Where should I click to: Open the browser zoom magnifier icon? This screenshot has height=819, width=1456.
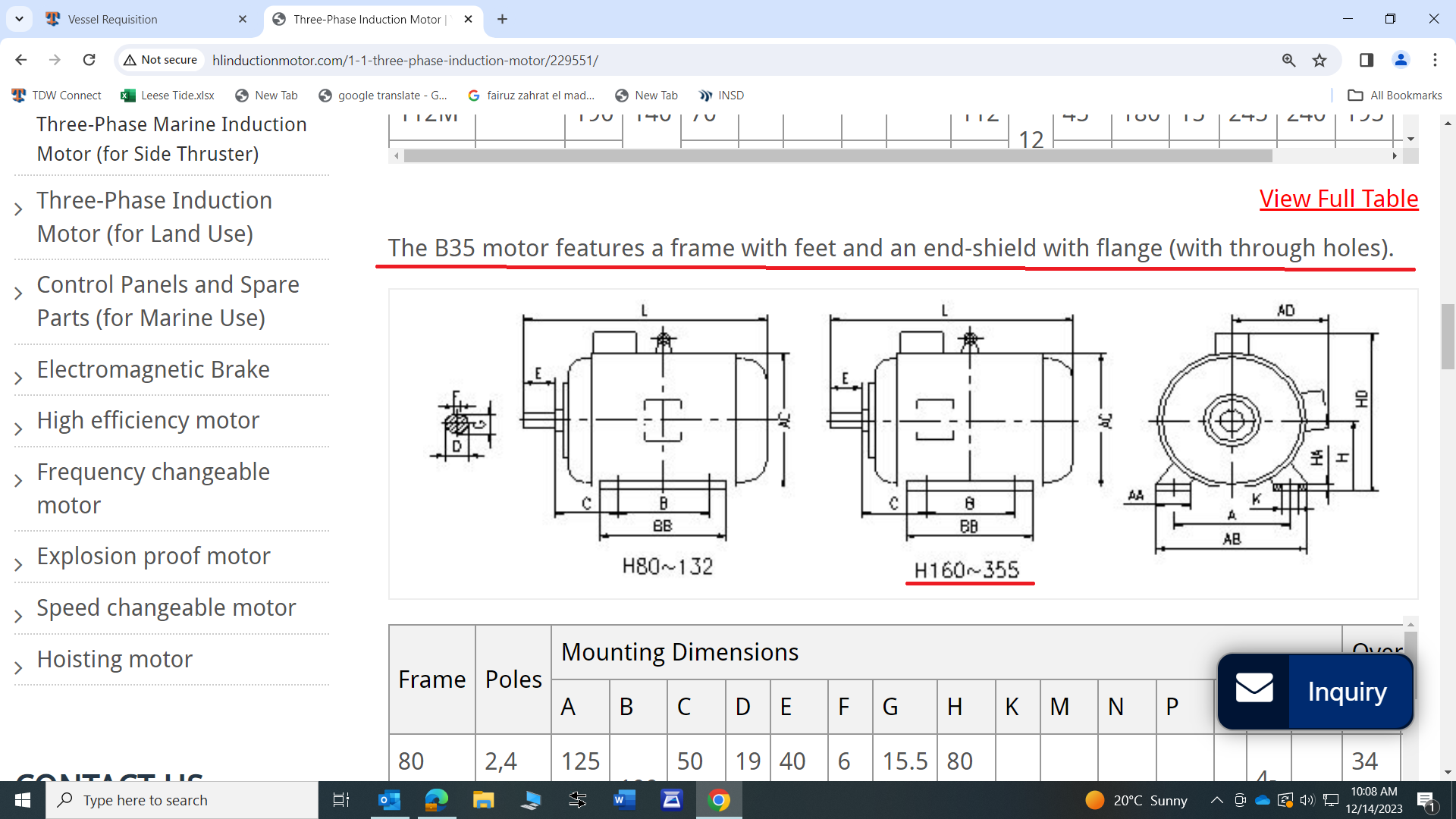pos(1288,60)
